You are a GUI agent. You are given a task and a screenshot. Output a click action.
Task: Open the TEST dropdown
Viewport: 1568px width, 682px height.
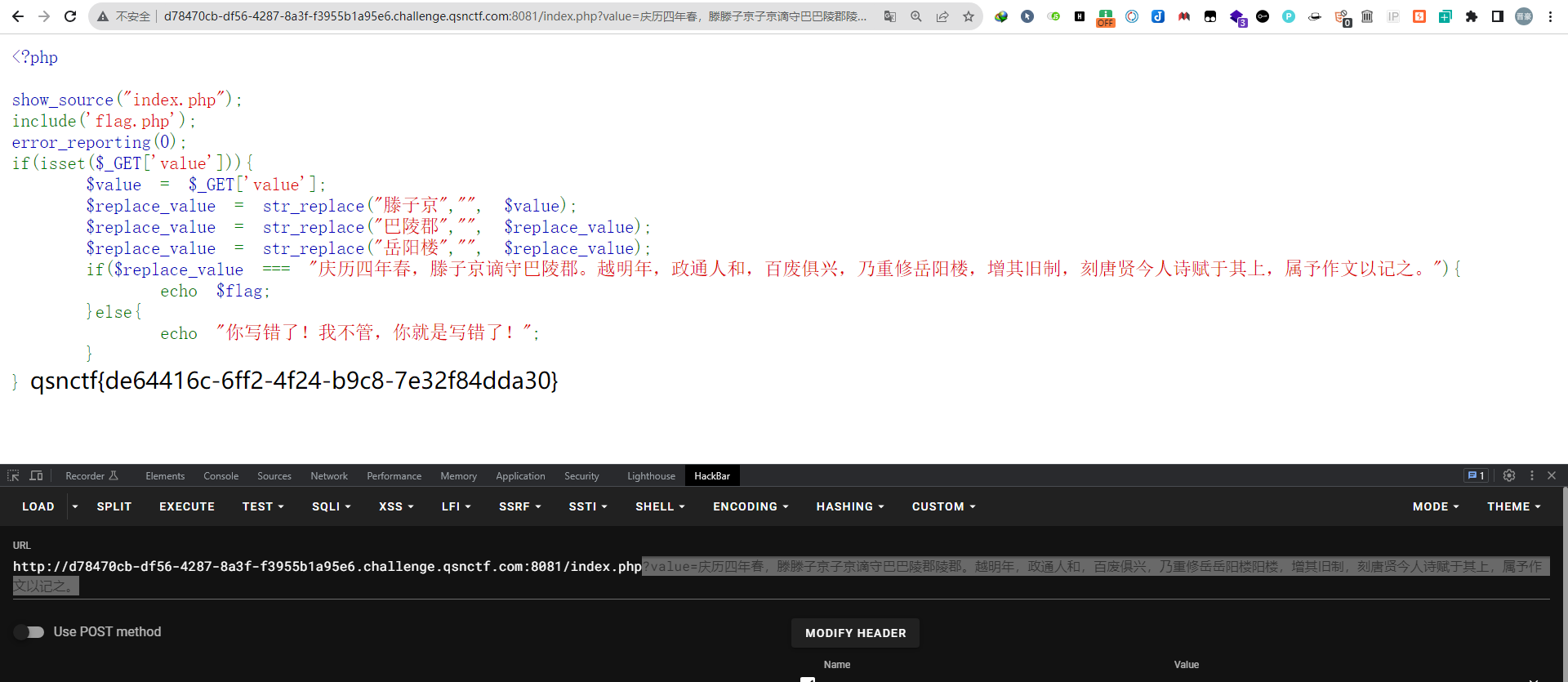click(x=263, y=506)
